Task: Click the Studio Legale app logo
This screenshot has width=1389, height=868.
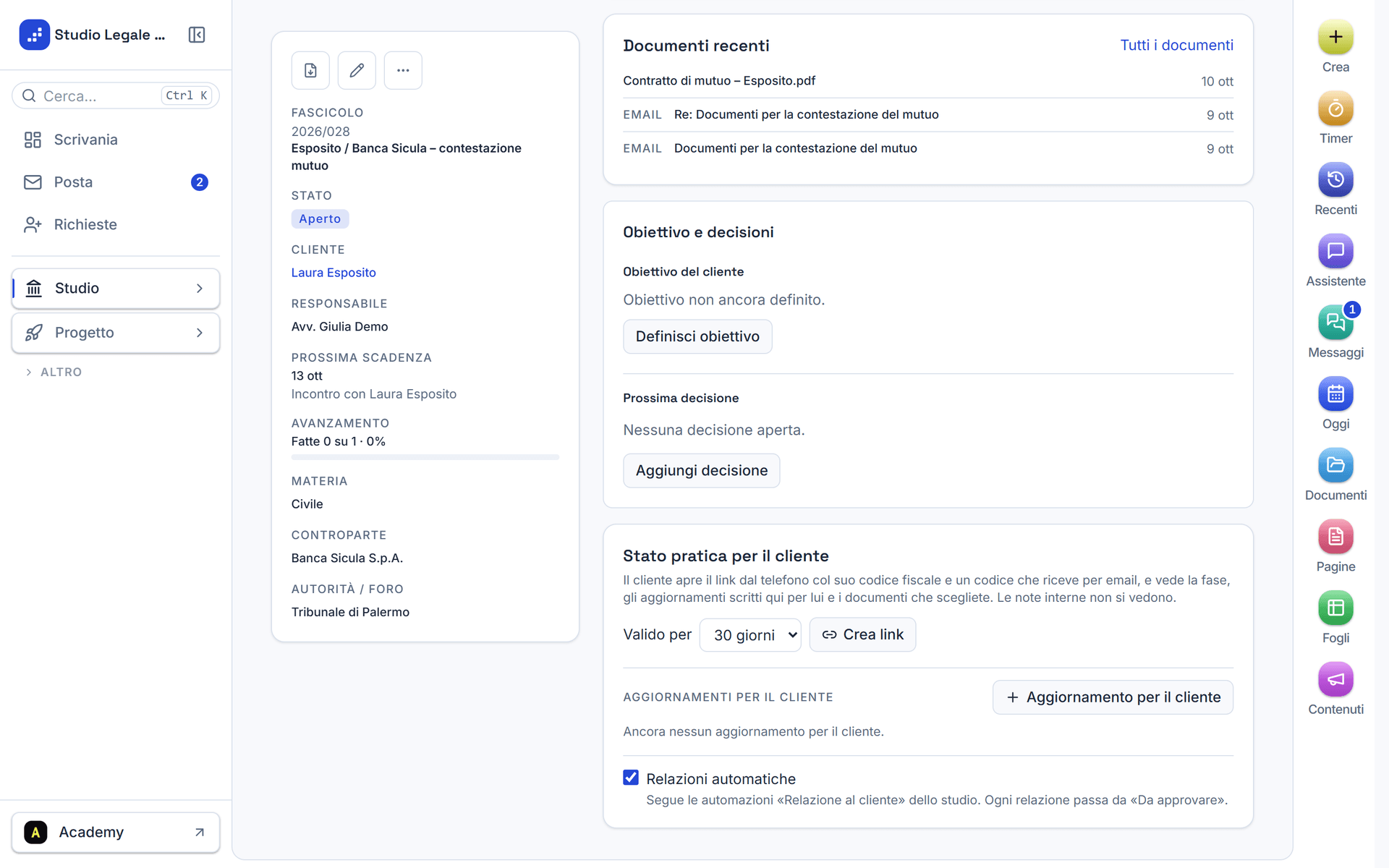Action: (x=35, y=35)
